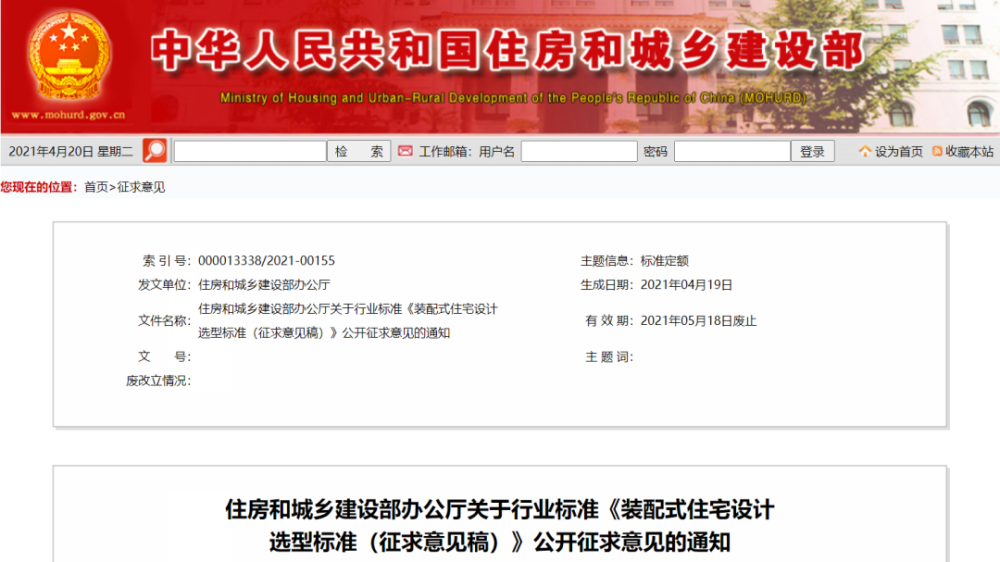
Task: Click the search text field
Action: [x=250, y=151]
